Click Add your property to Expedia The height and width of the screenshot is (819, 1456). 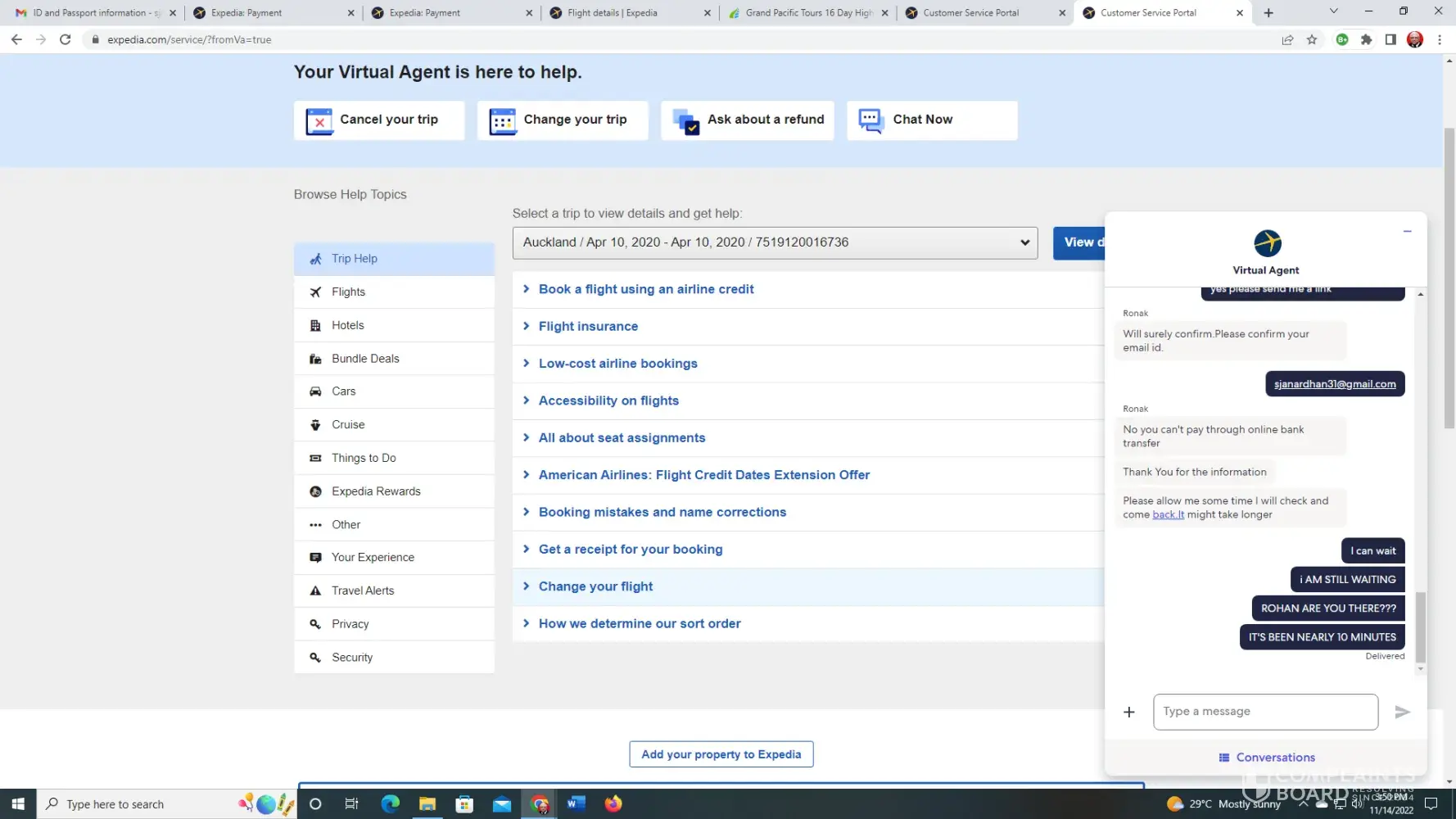tap(721, 754)
